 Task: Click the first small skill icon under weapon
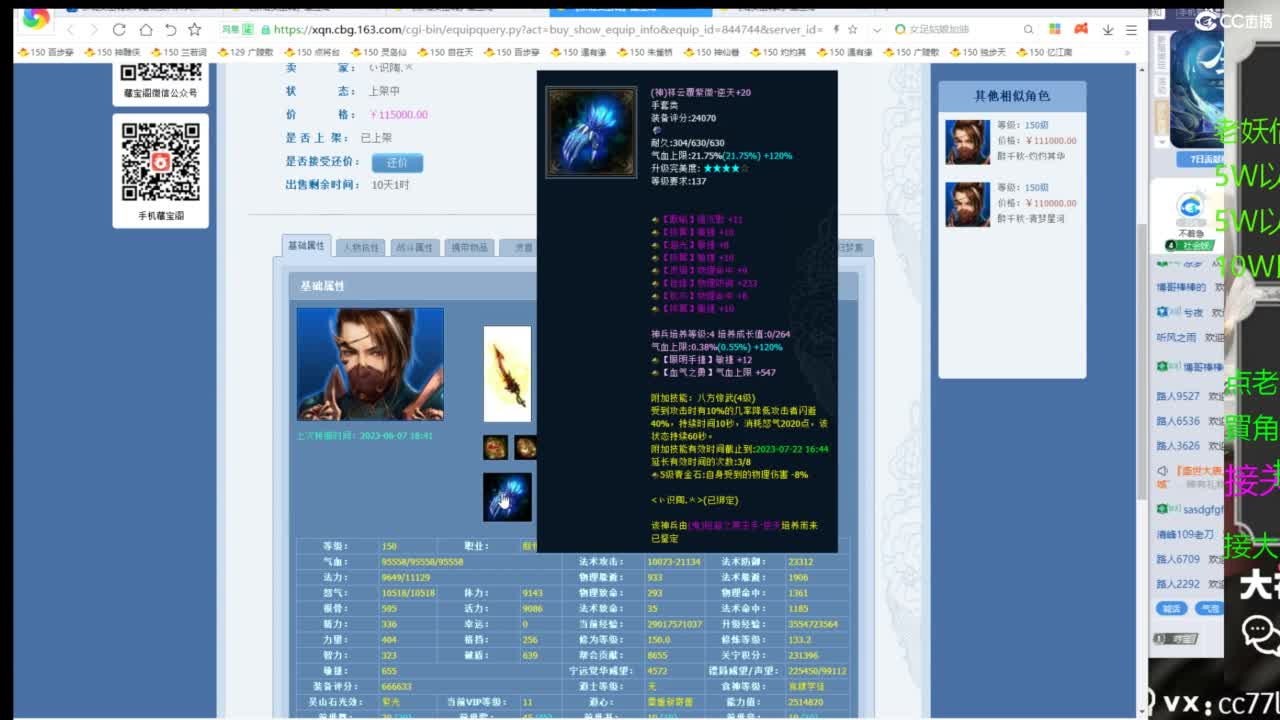pos(495,447)
